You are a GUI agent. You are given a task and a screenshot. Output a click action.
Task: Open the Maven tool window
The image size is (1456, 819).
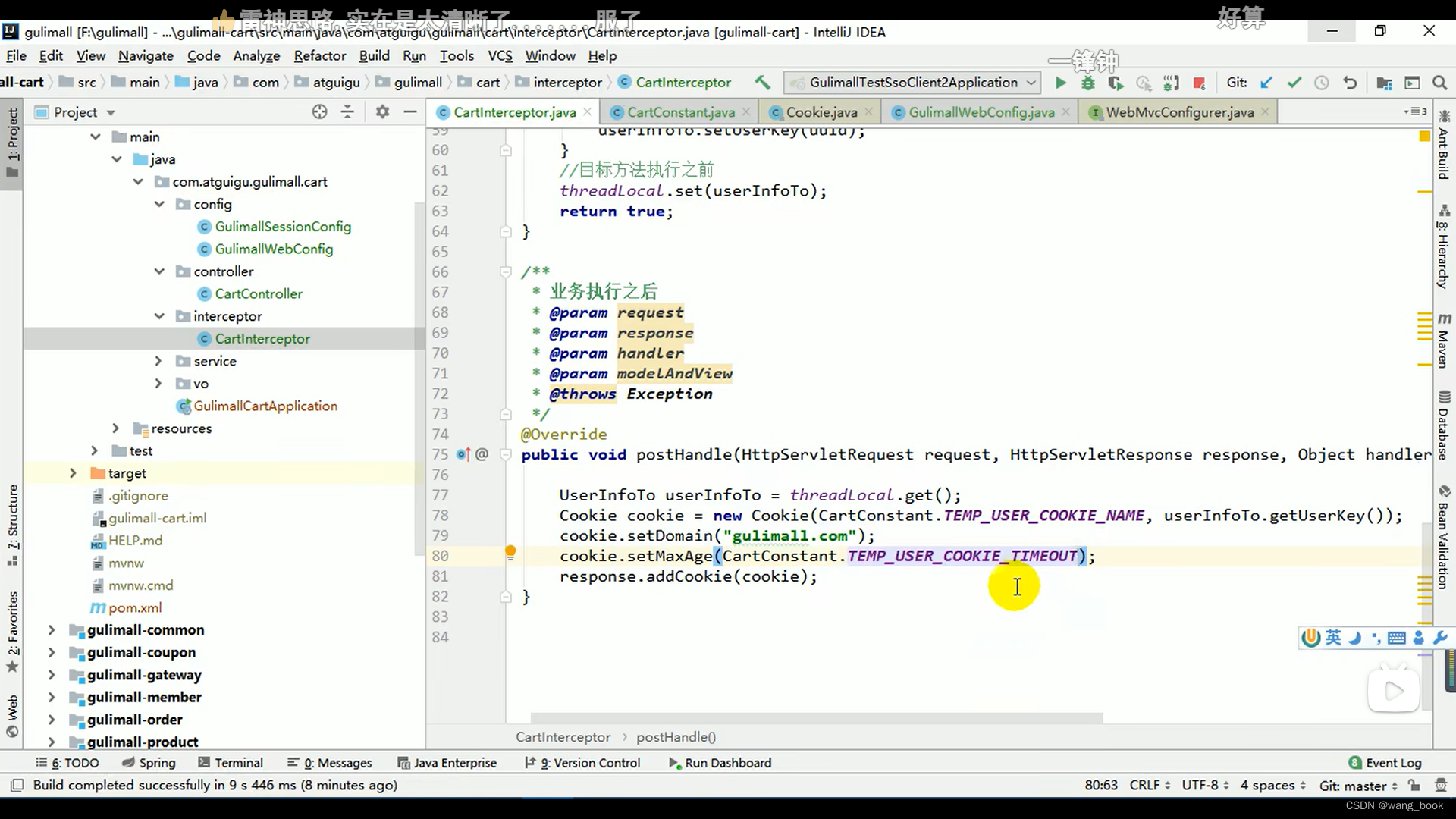coord(1444,341)
